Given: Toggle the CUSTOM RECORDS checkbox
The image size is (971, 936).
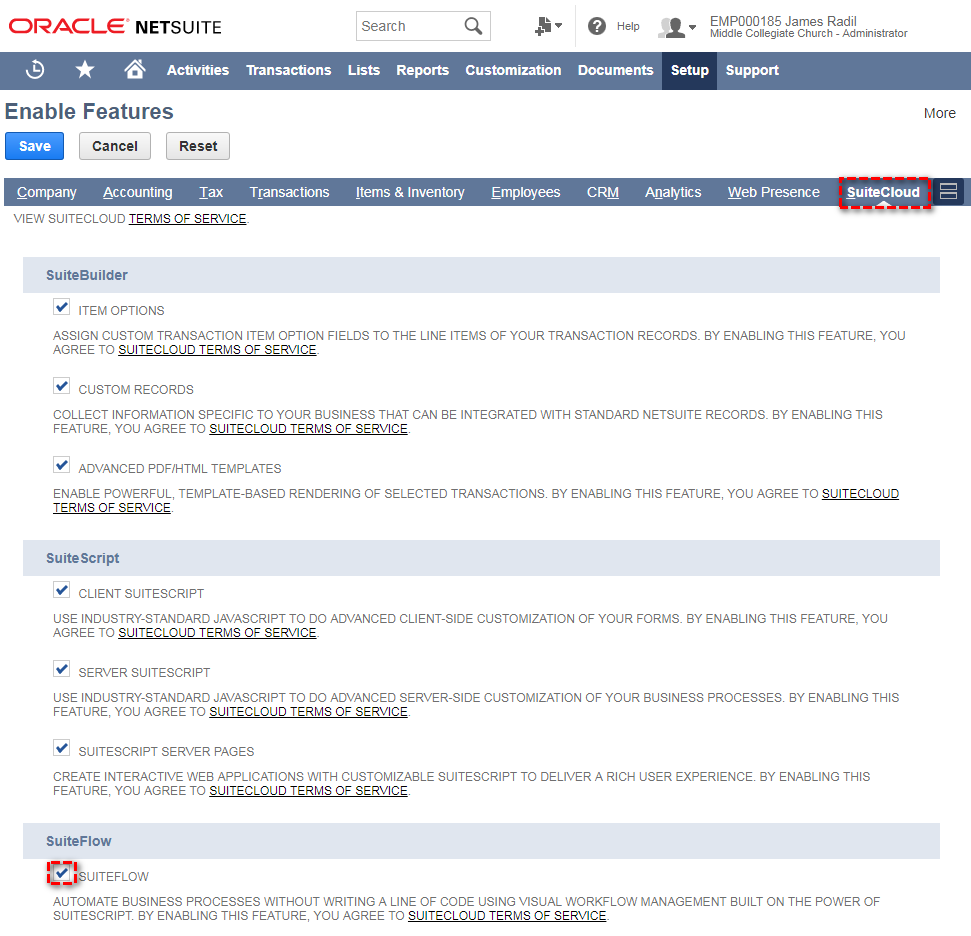Looking at the screenshot, I should pos(61,385).
